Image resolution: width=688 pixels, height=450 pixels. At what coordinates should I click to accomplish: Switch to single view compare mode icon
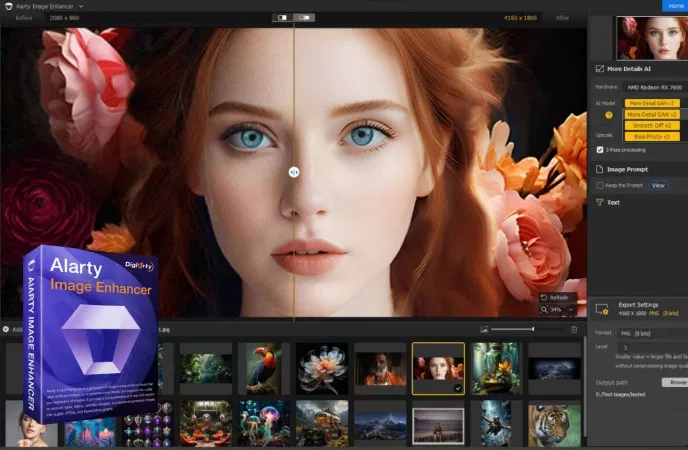tap(282, 17)
